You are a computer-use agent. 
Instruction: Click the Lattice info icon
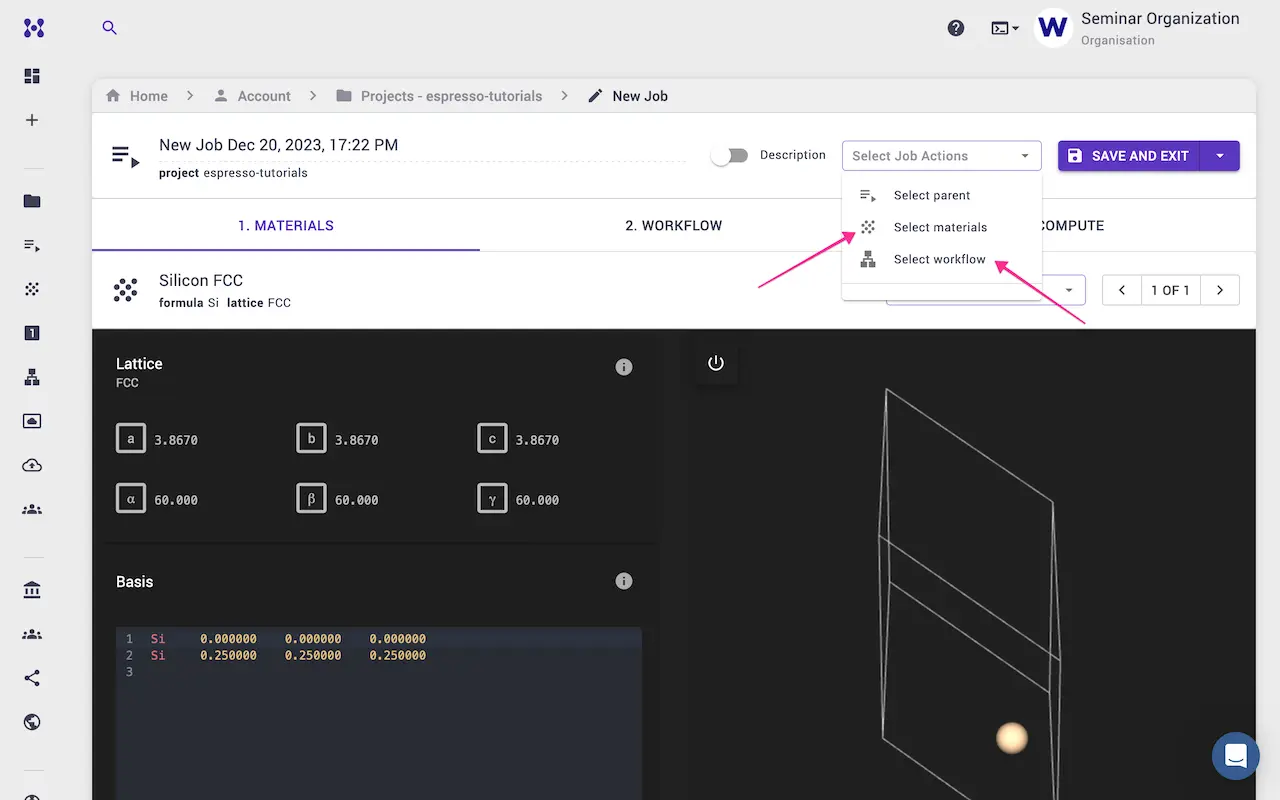(624, 366)
